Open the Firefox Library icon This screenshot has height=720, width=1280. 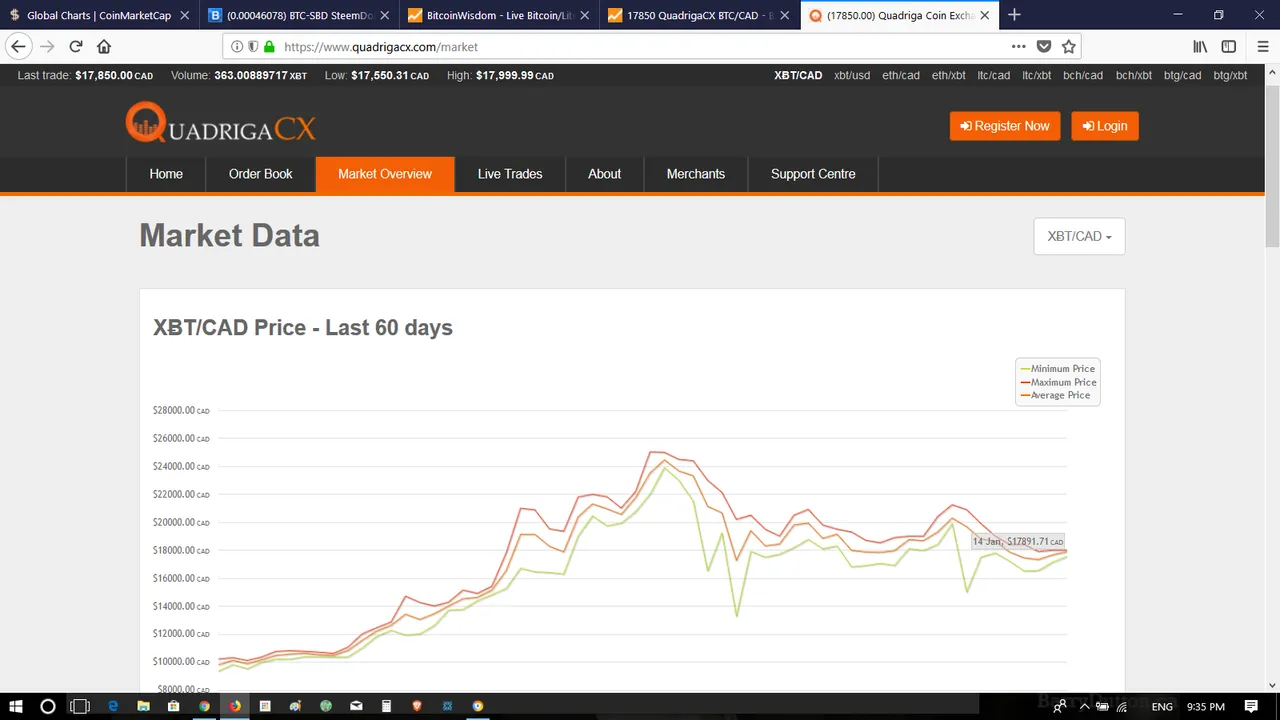pos(1200,46)
